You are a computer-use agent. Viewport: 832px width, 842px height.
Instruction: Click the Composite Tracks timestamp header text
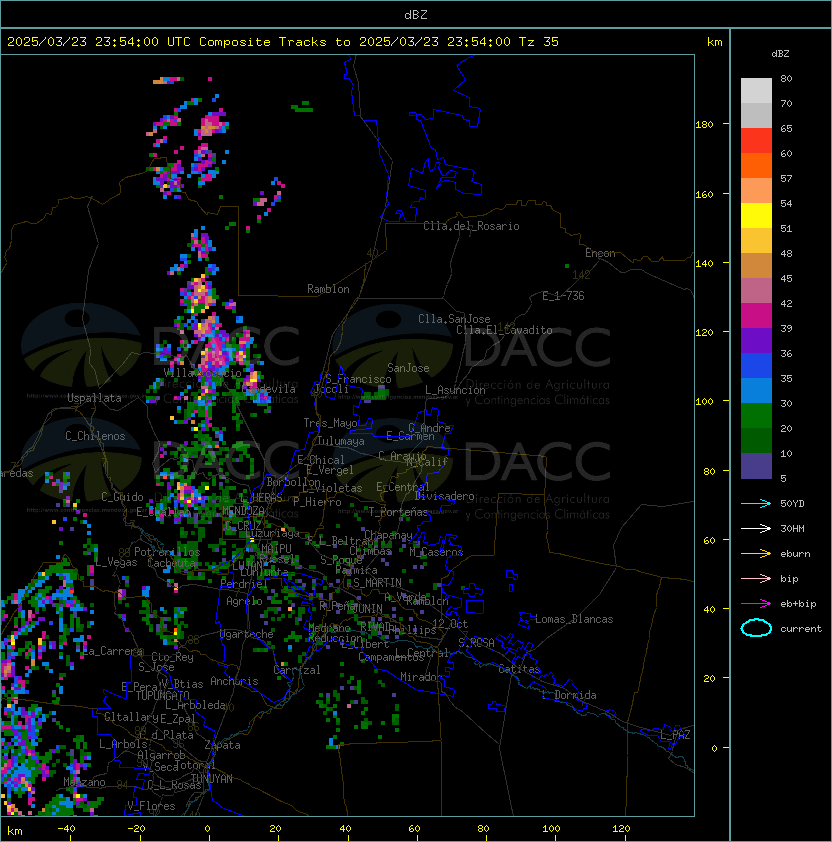click(x=283, y=42)
